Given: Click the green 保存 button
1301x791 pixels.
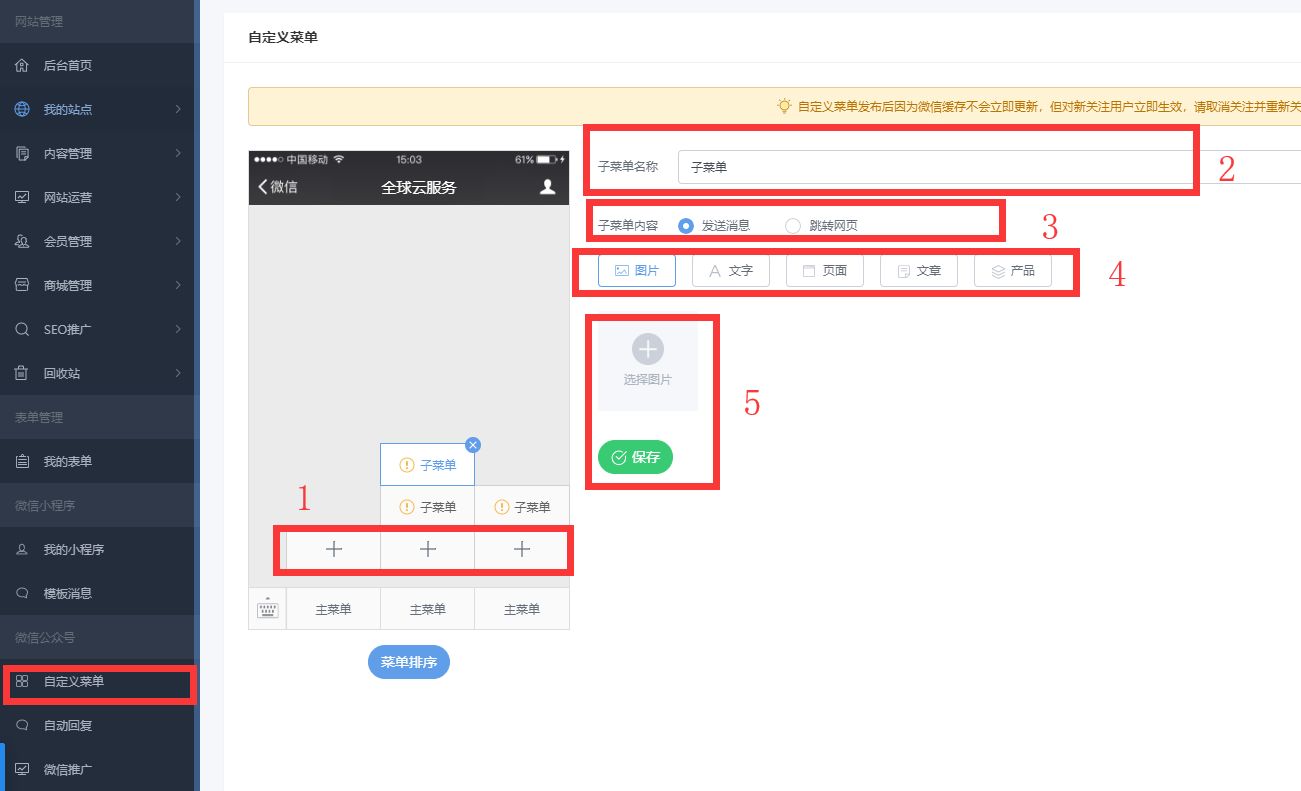Looking at the screenshot, I should (x=635, y=457).
